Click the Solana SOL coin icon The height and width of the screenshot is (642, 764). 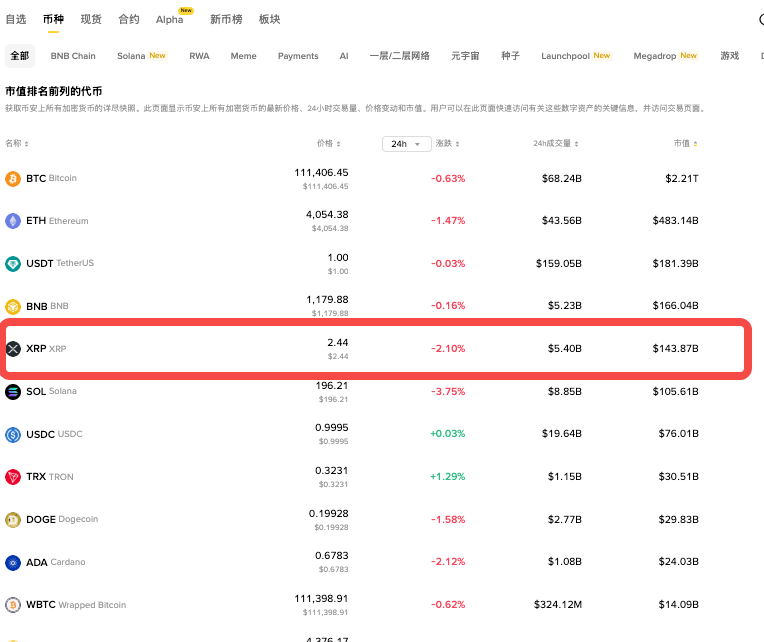click(13, 392)
